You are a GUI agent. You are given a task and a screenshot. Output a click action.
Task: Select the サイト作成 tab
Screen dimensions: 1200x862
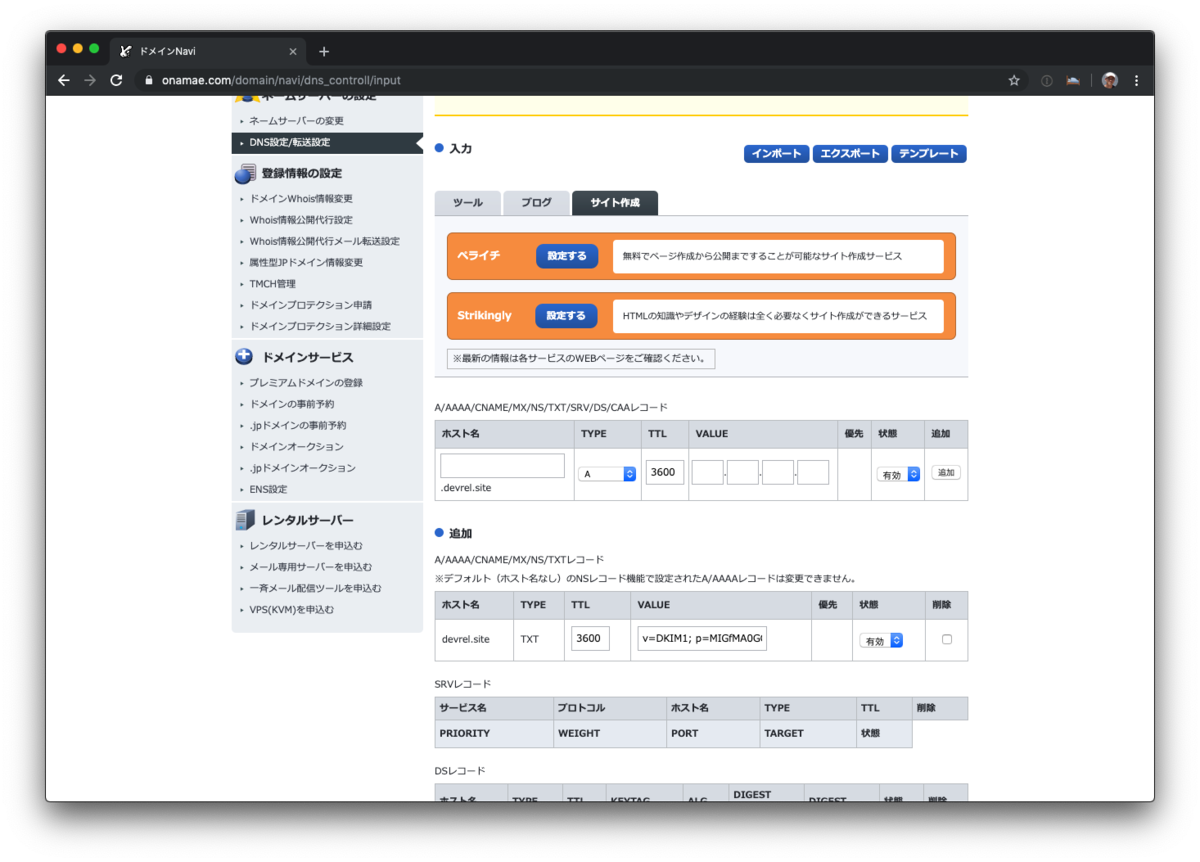[615, 203]
